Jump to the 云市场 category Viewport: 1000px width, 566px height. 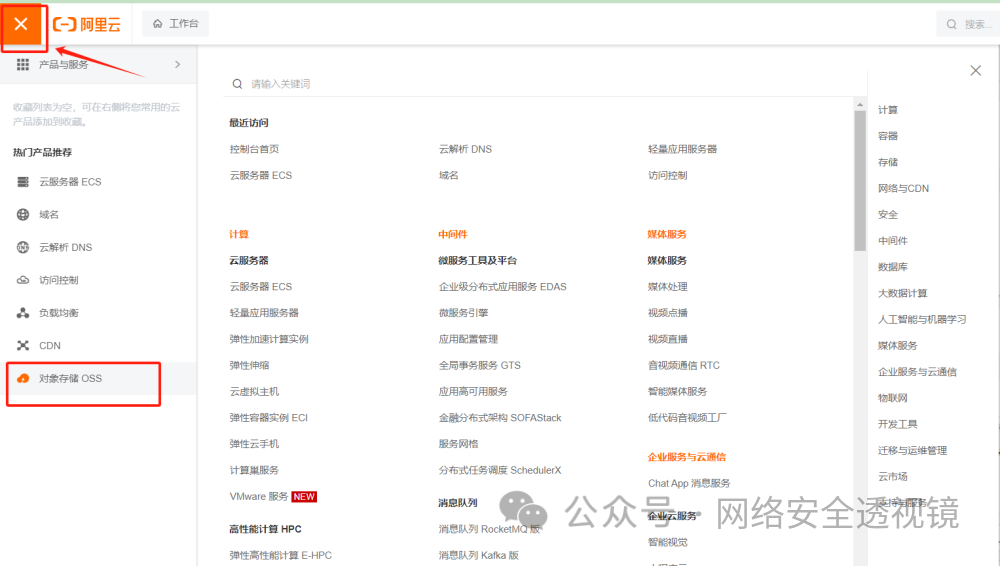click(893, 476)
